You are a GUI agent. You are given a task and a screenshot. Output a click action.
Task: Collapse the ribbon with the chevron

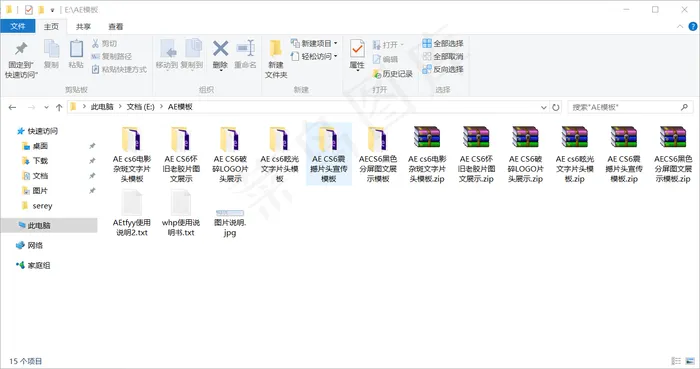[x=680, y=26]
